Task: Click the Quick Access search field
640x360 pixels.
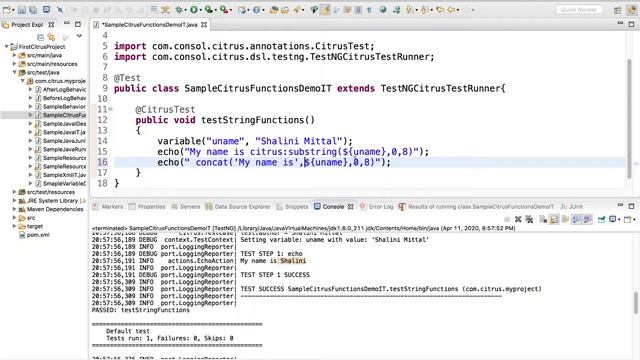Action: click(x=578, y=10)
